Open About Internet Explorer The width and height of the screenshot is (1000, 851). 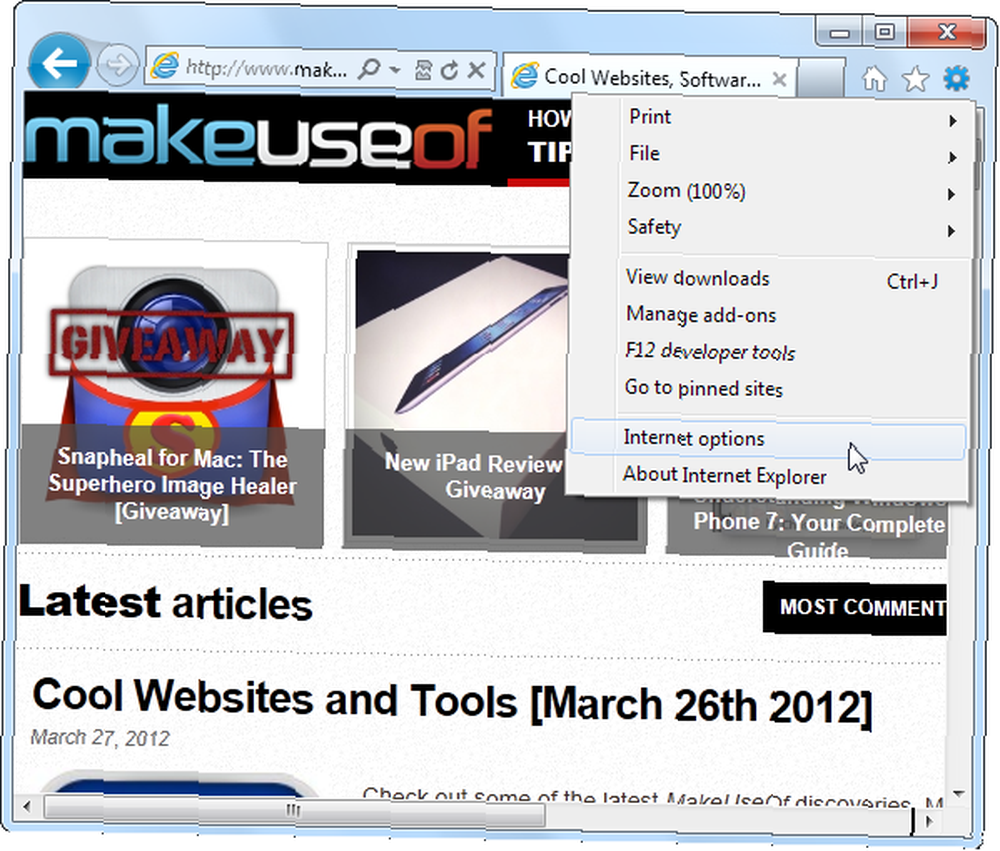click(768, 476)
